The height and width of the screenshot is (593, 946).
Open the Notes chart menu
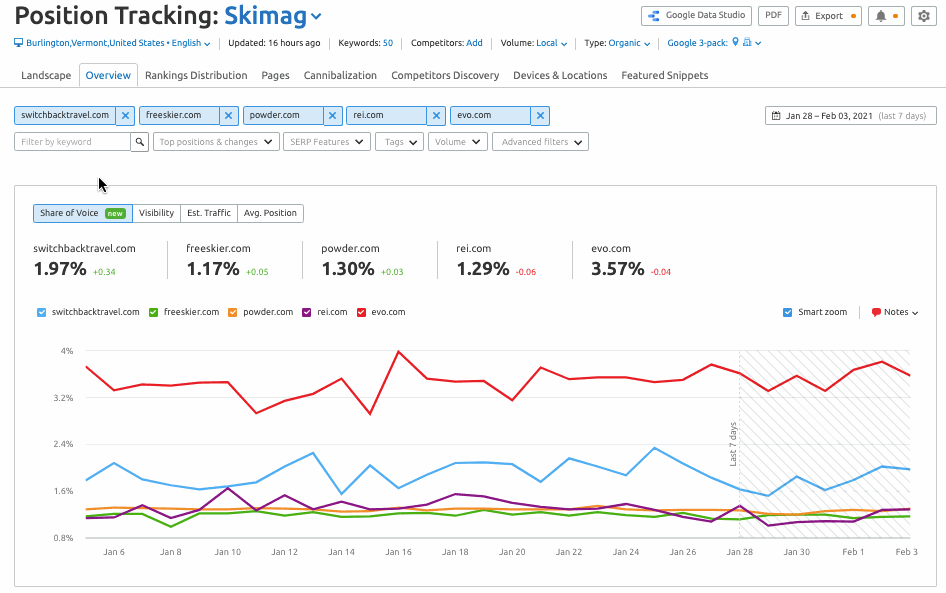coord(895,312)
